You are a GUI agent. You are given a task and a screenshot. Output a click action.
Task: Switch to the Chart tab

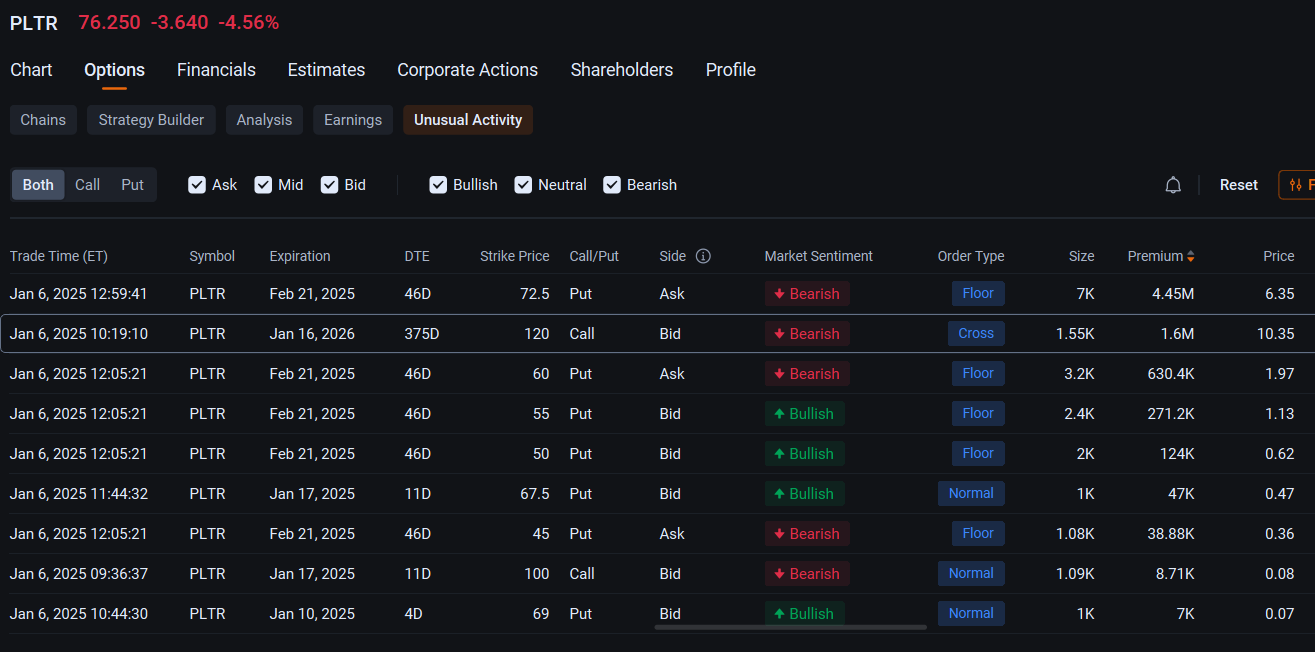[x=31, y=70]
